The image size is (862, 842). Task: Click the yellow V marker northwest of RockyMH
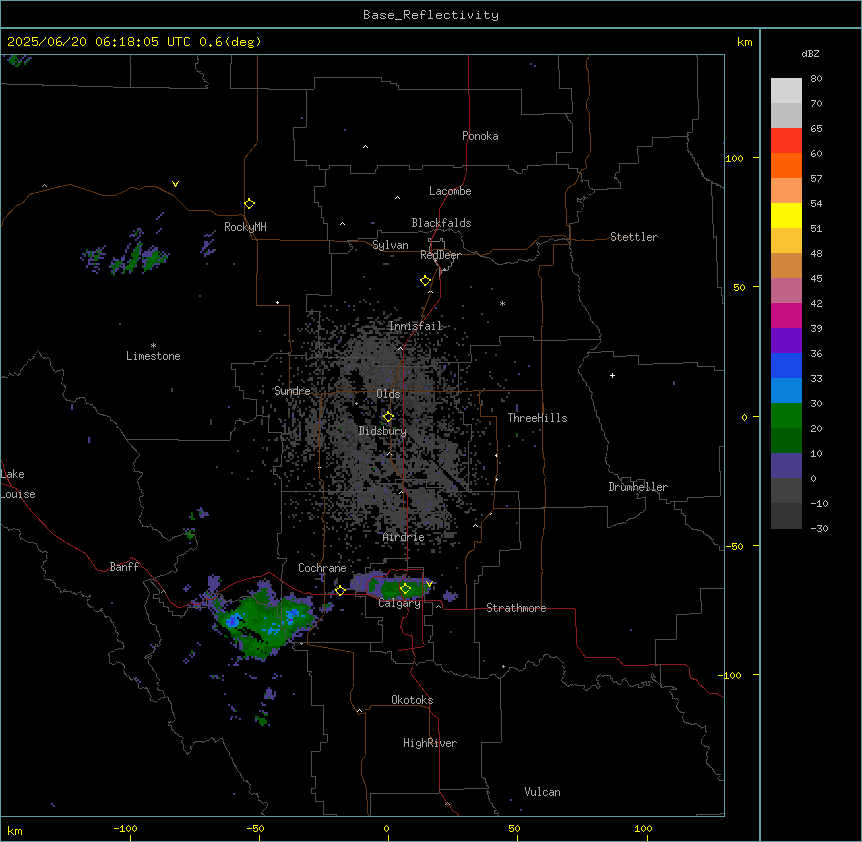coord(175,184)
